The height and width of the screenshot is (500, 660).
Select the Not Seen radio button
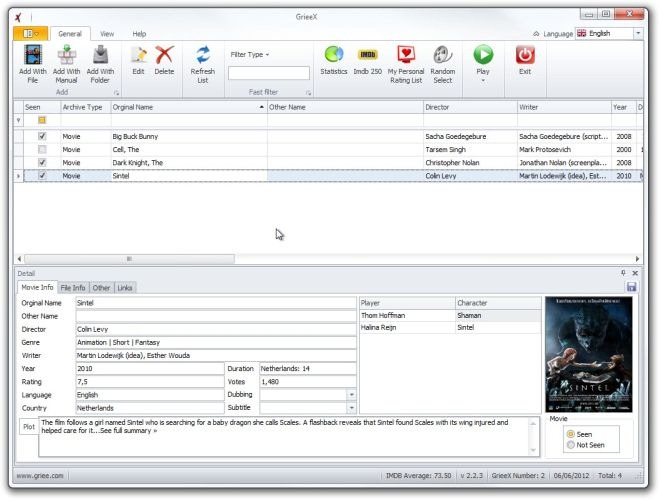[571, 445]
